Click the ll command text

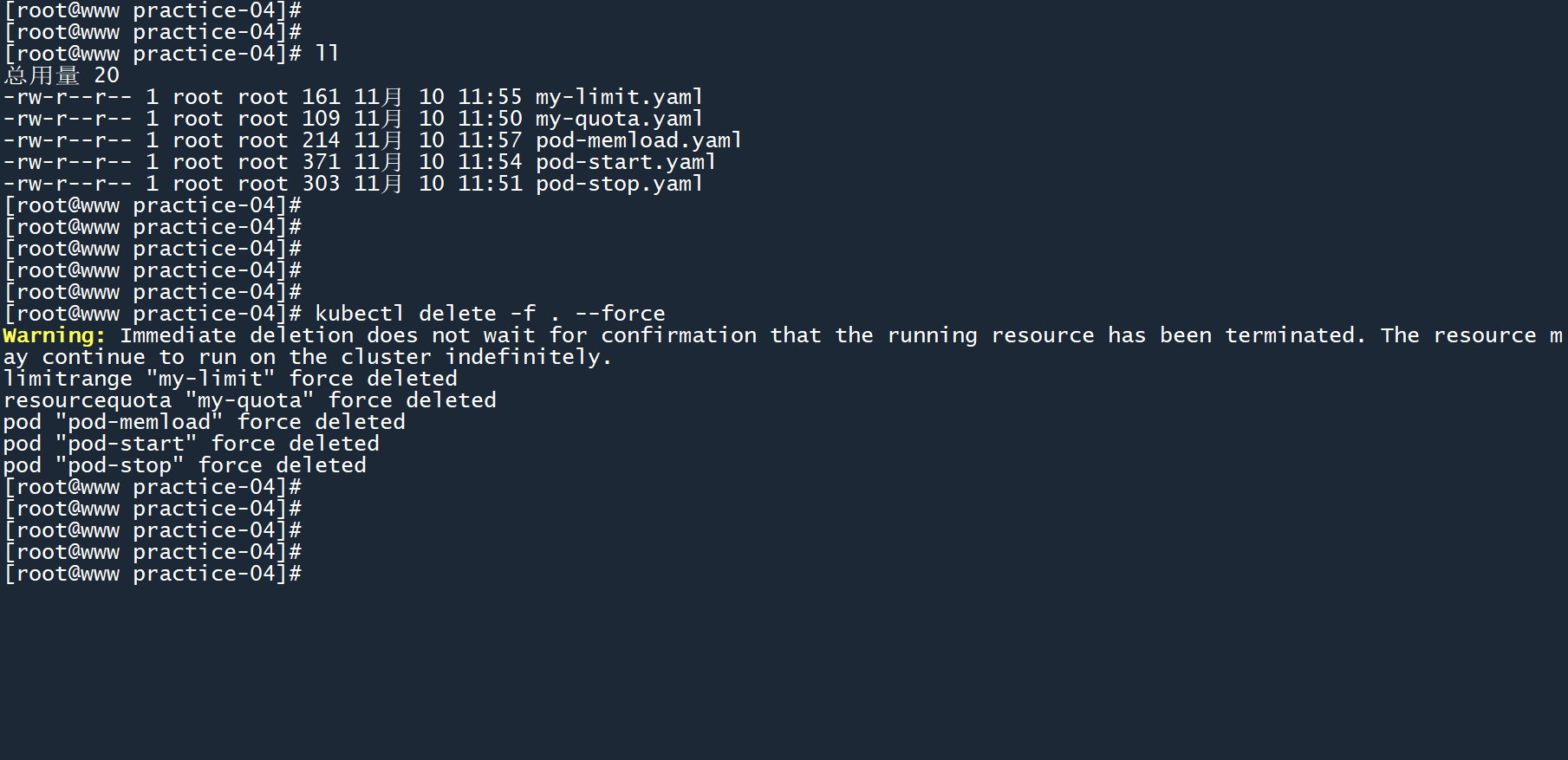pyautogui.click(x=327, y=54)
